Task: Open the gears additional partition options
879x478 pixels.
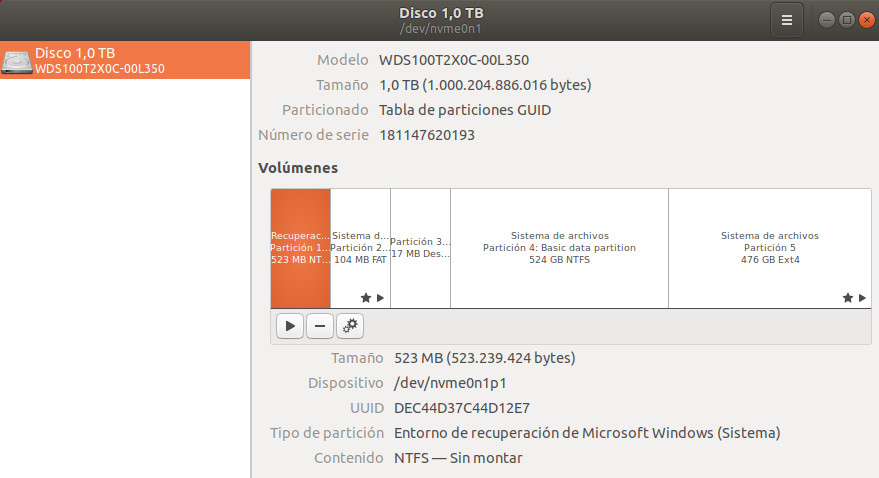Action: click(x=349, y=325)
